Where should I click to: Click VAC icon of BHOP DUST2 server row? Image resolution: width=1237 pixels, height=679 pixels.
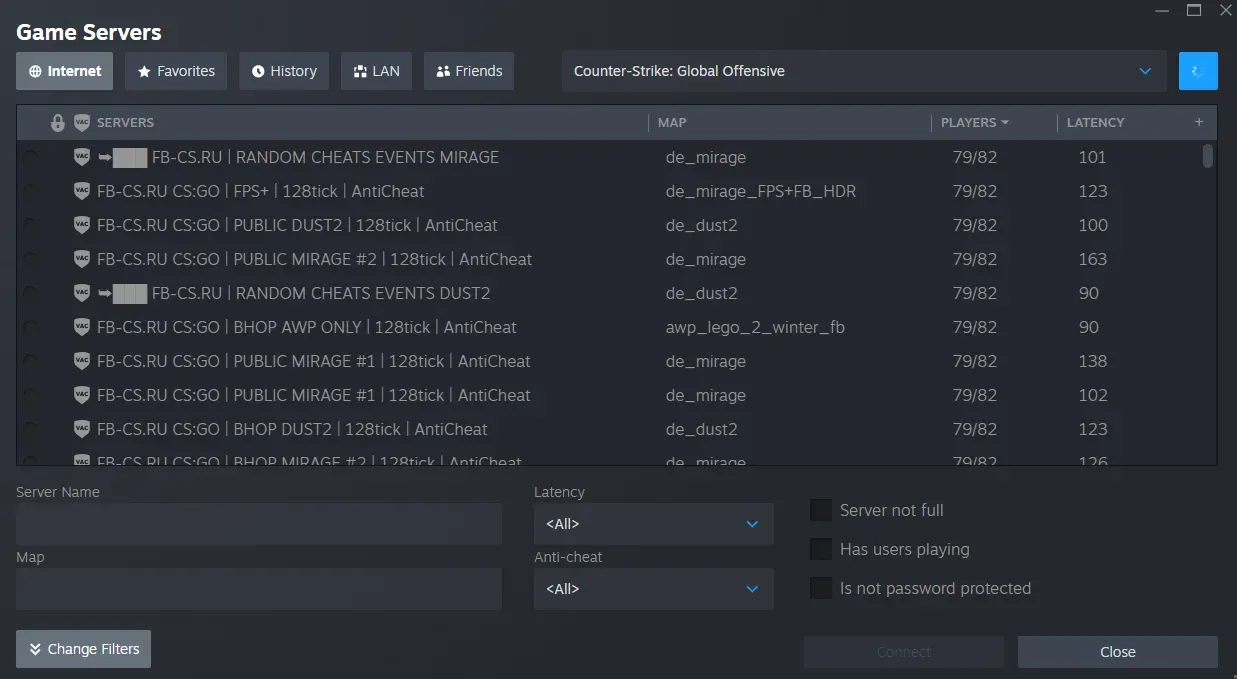pos(82,429)
